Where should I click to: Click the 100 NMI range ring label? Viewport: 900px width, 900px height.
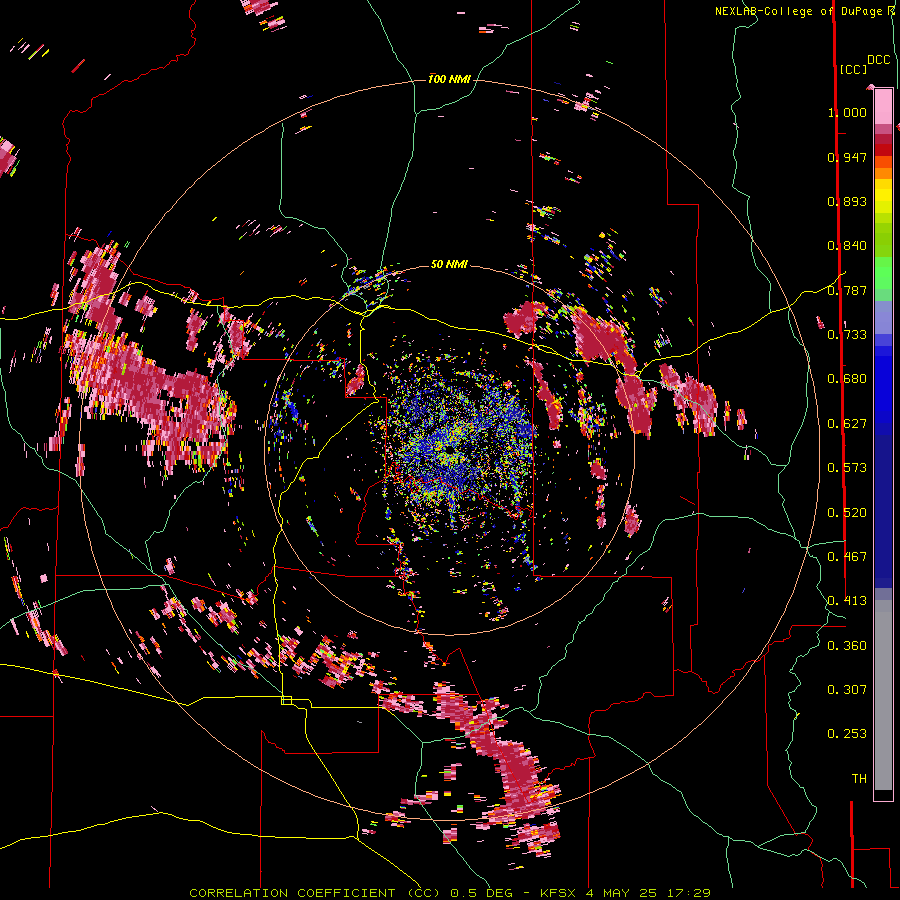[x=449, y=79]
